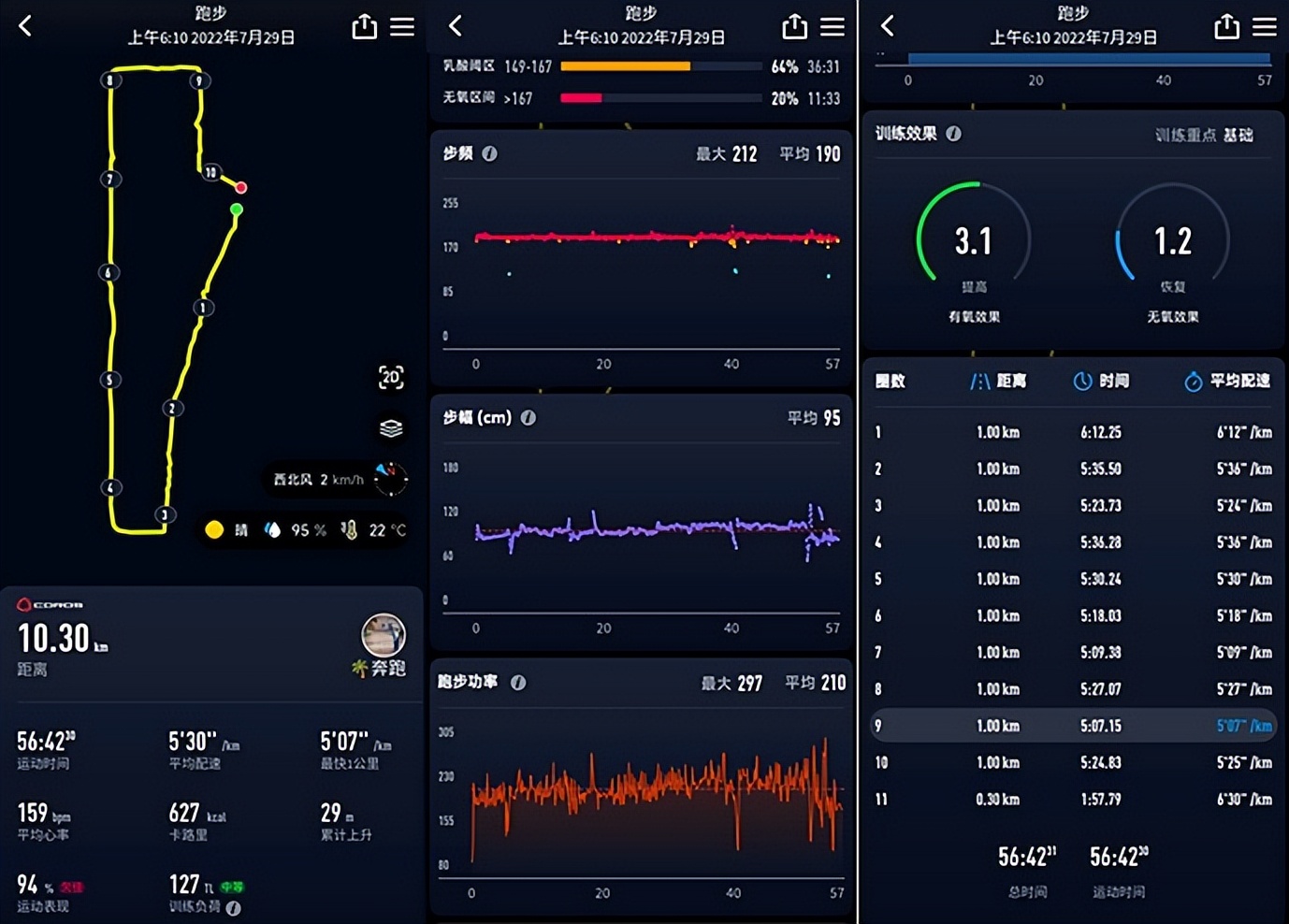Tap the 圈数 column header
Viewport: 1289px width, 924px height.
[890, 381]
